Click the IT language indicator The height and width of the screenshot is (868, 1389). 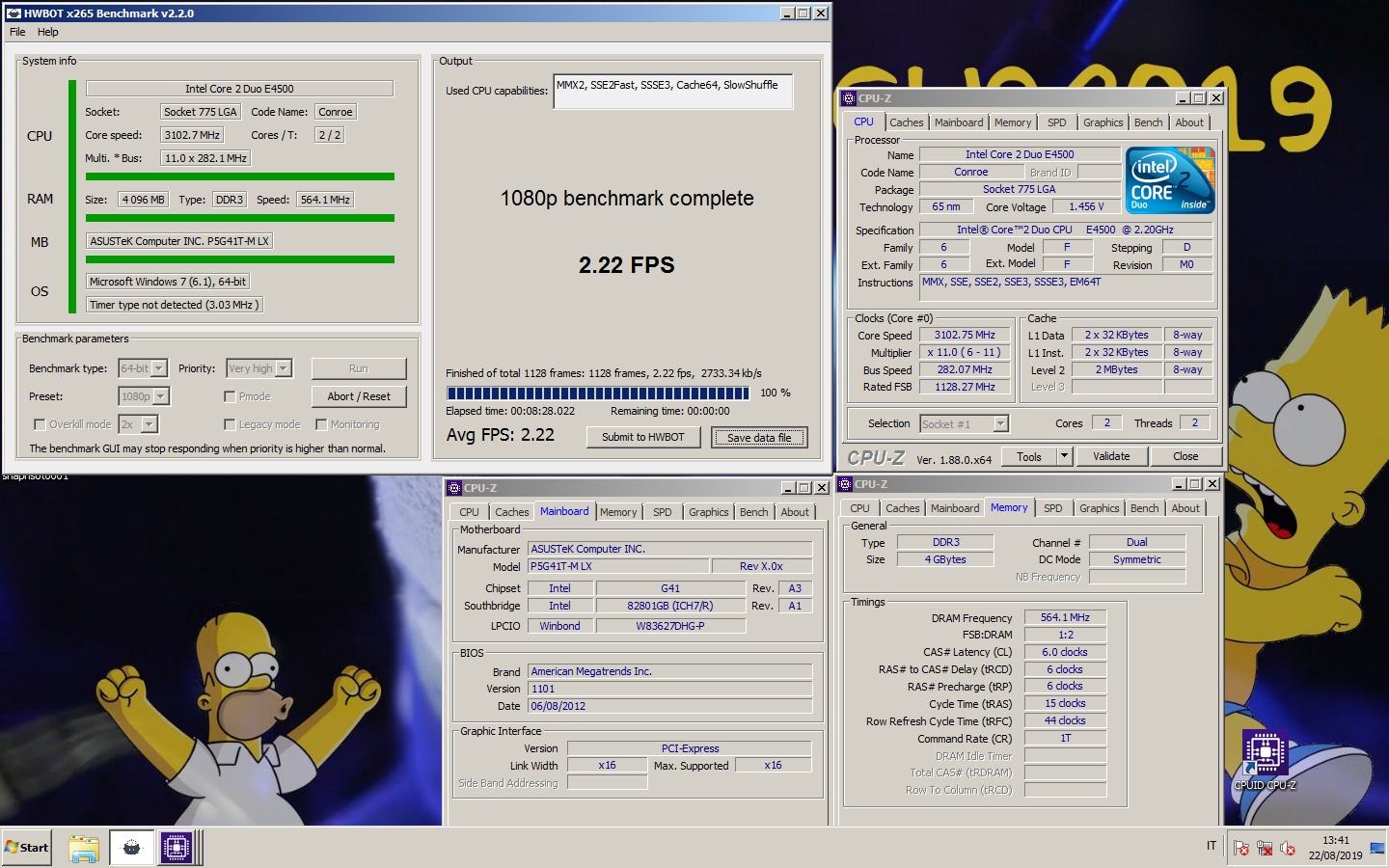pyautogui.click(x=1212, y=846)
